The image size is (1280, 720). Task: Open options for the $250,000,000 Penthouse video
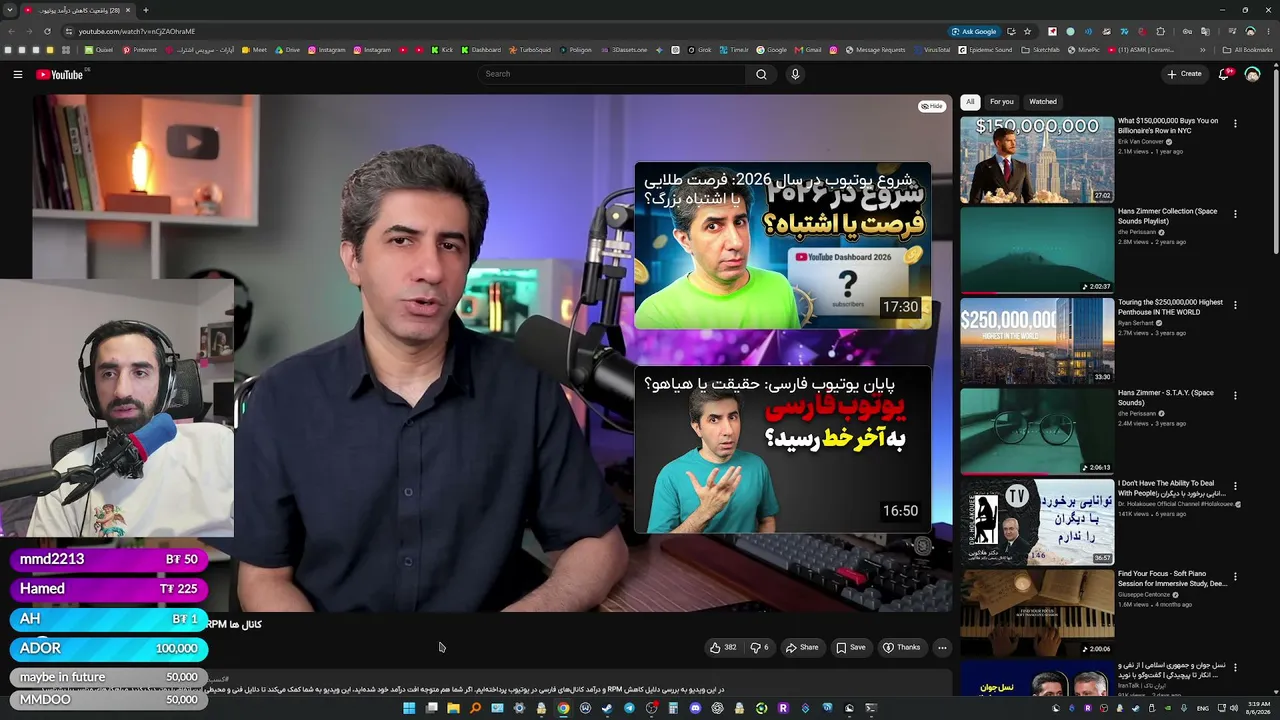coord(1235,305)
